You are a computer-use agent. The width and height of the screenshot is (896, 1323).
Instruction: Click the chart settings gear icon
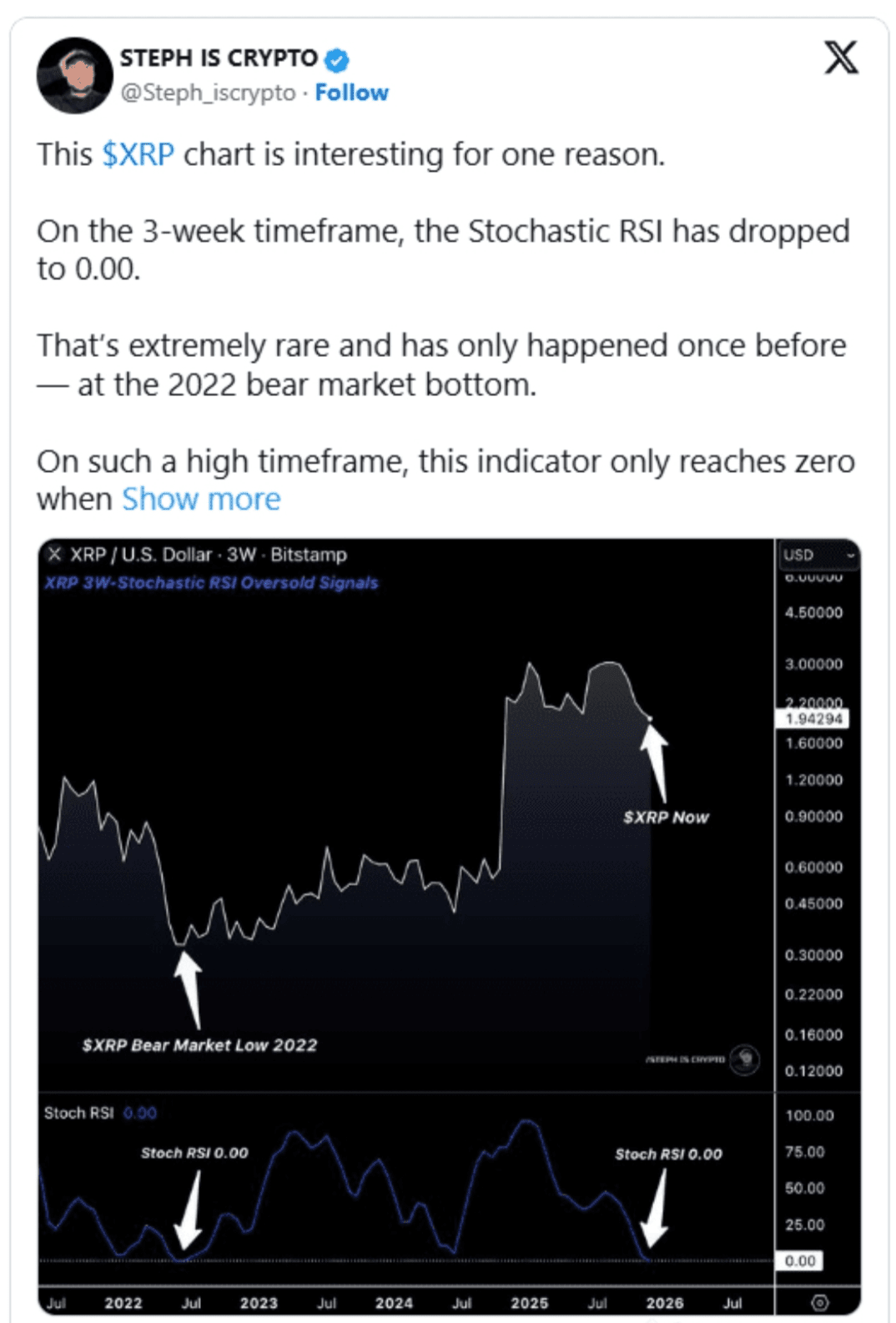point(820,1302)
